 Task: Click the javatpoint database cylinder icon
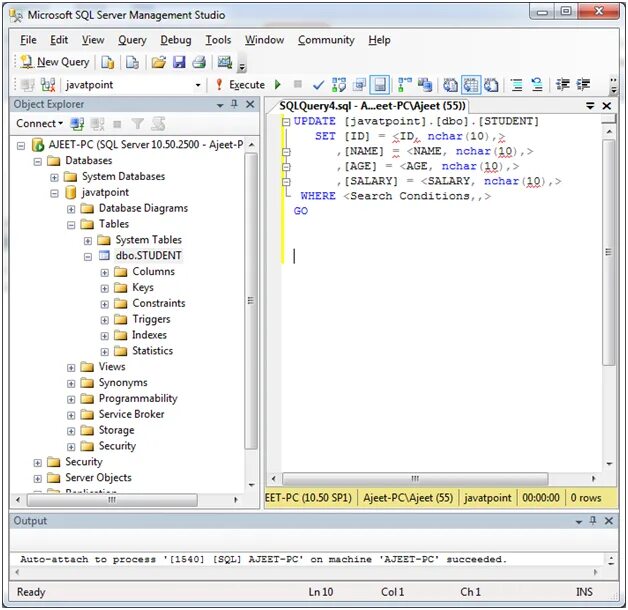[x=70, y=192]
